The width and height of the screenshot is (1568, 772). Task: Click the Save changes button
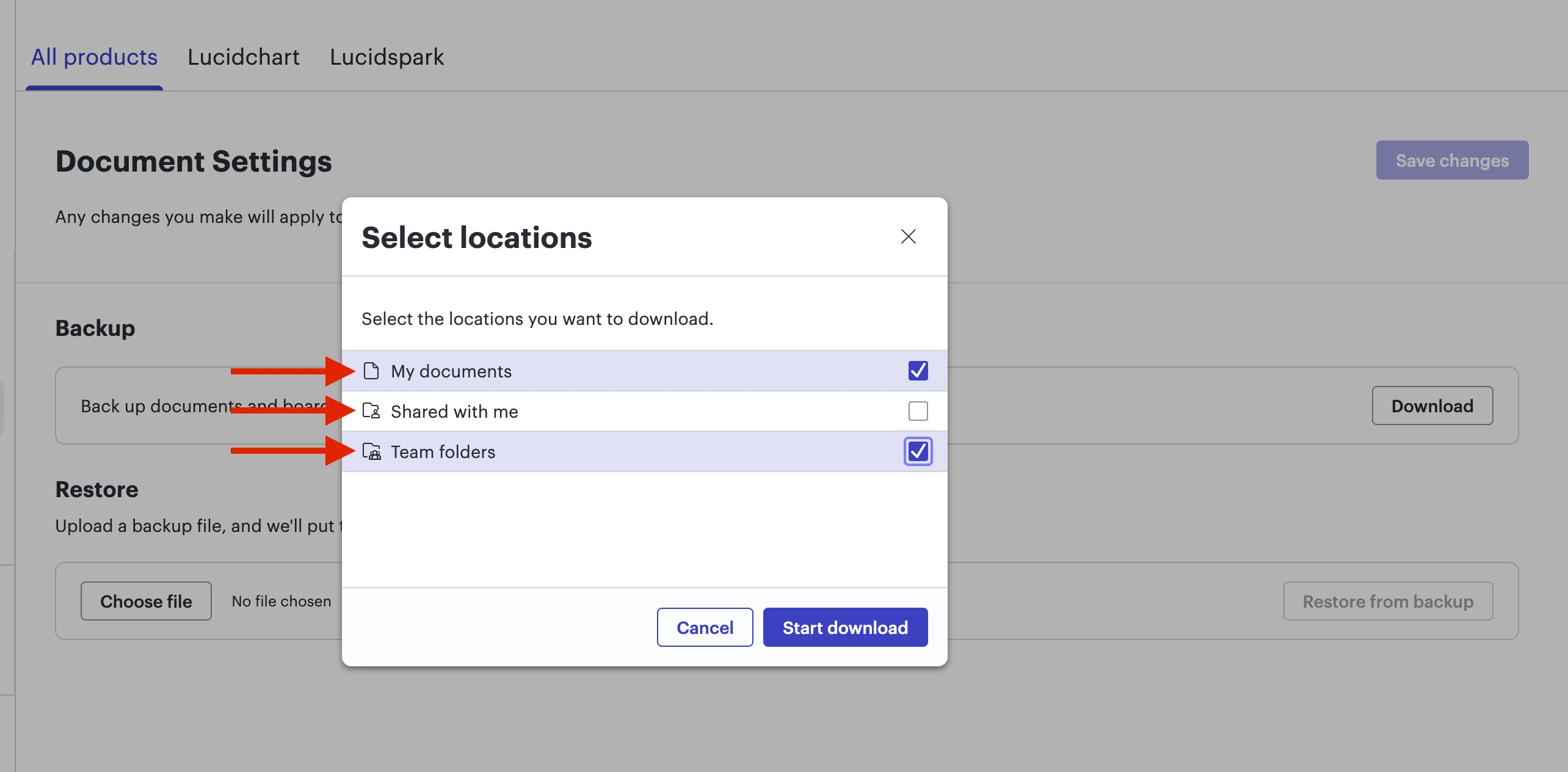1451,160
